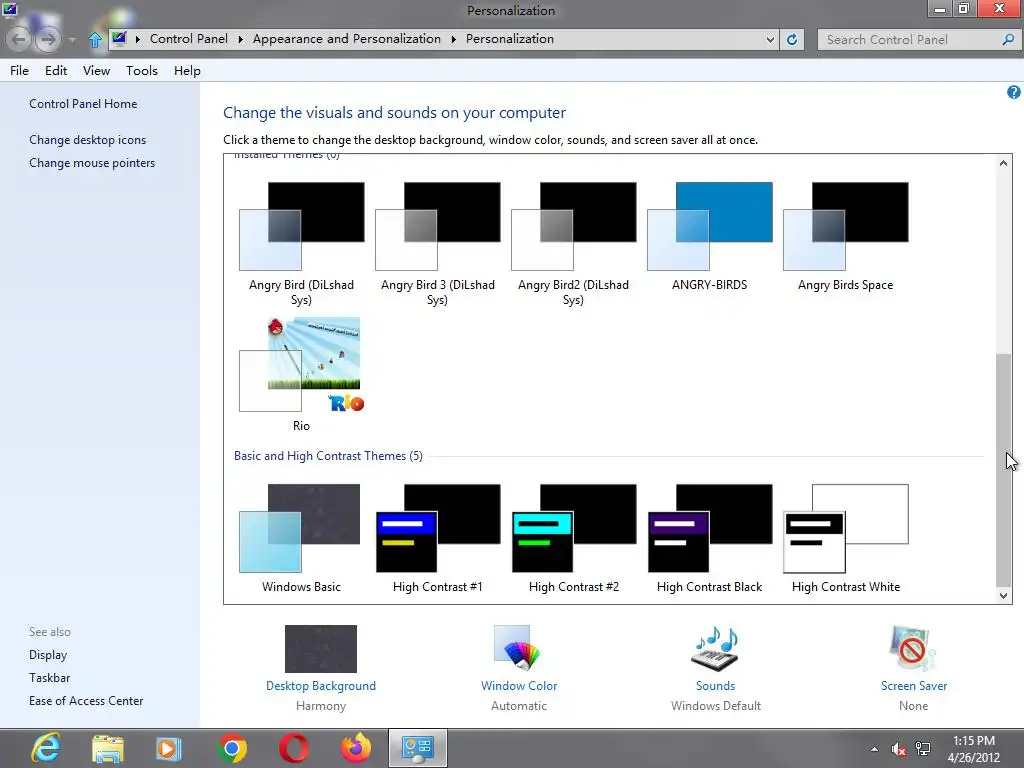The width and height of the screenshot is (1024, 768).
Task: Select the ANGRY-BIRDS theme
Action: pos(709,236)
